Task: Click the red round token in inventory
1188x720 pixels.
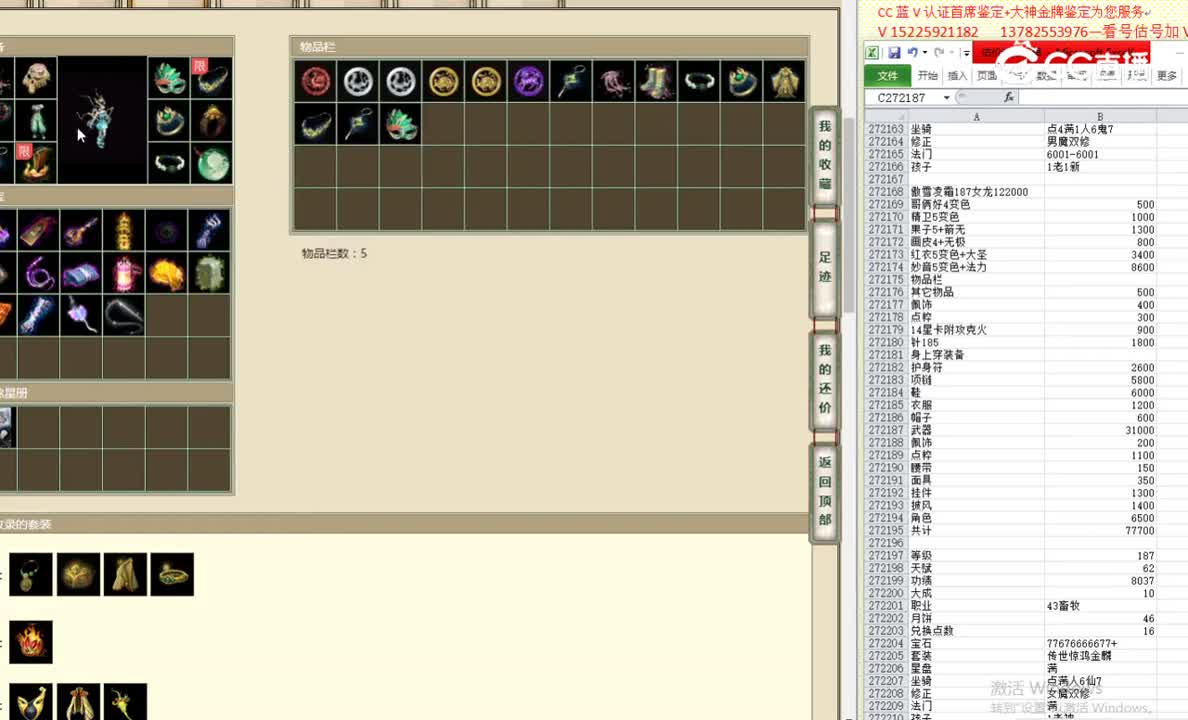Action: point(316,81)
